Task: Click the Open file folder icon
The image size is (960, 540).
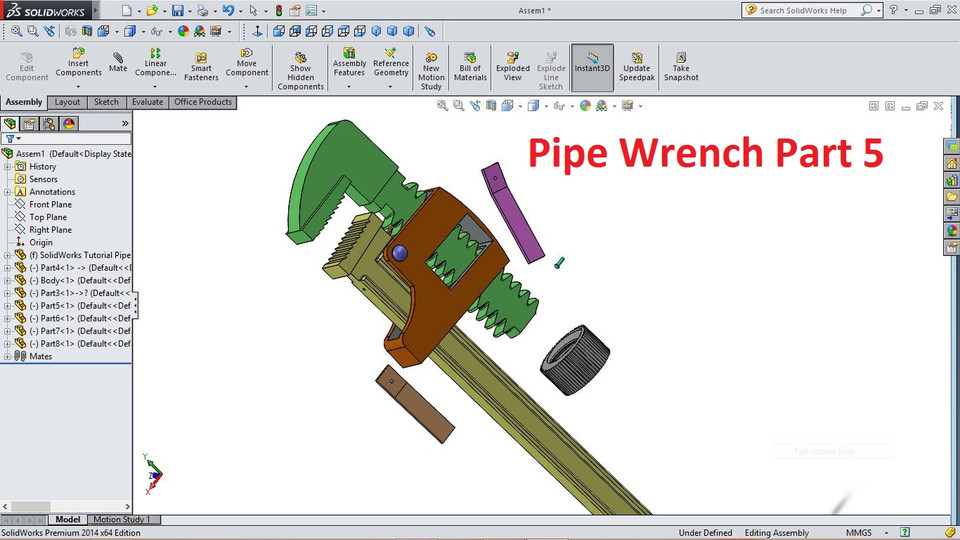Action: click(151, 10)
